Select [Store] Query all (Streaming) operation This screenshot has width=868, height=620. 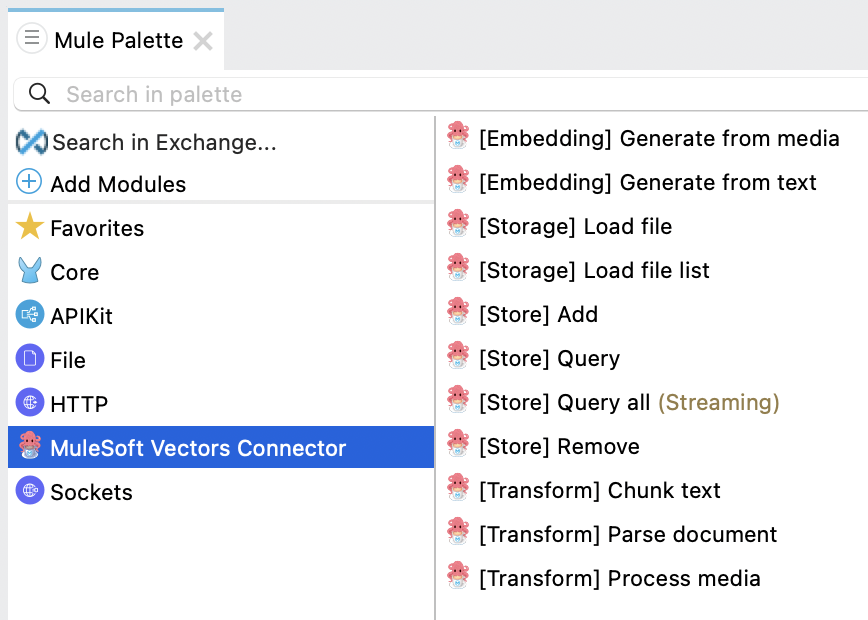[629, 402]
